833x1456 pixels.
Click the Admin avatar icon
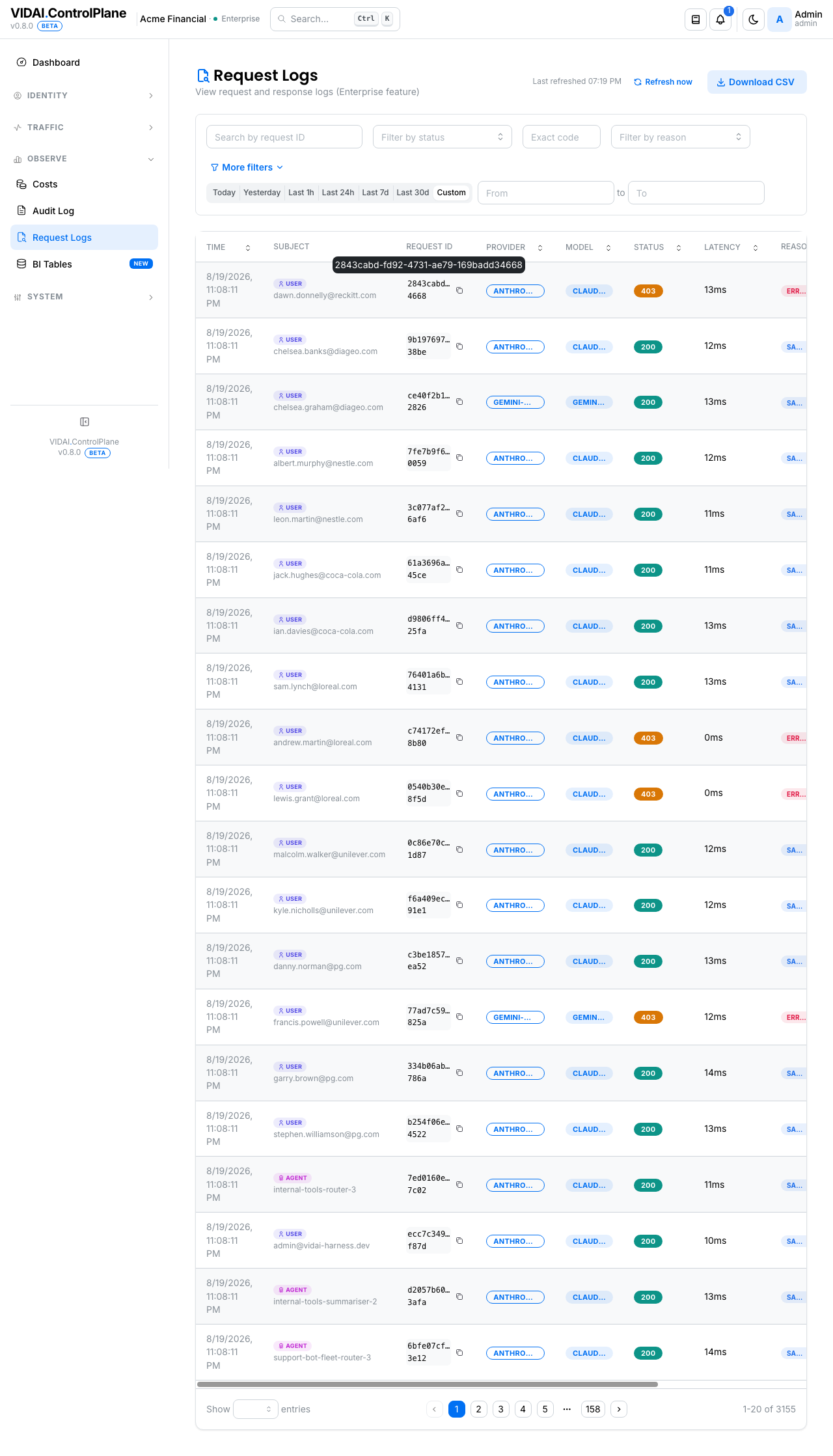[x=780, y=20]
